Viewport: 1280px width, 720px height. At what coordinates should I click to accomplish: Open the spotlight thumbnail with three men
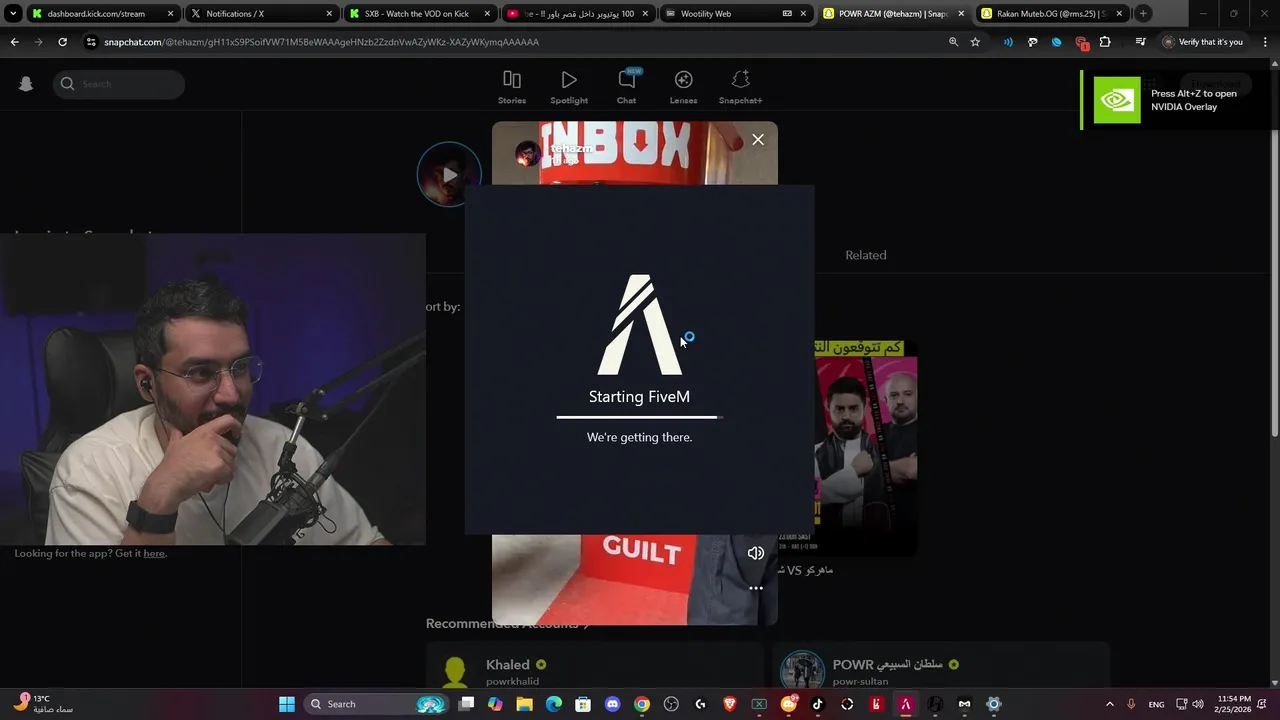click(x=866, y=447)
